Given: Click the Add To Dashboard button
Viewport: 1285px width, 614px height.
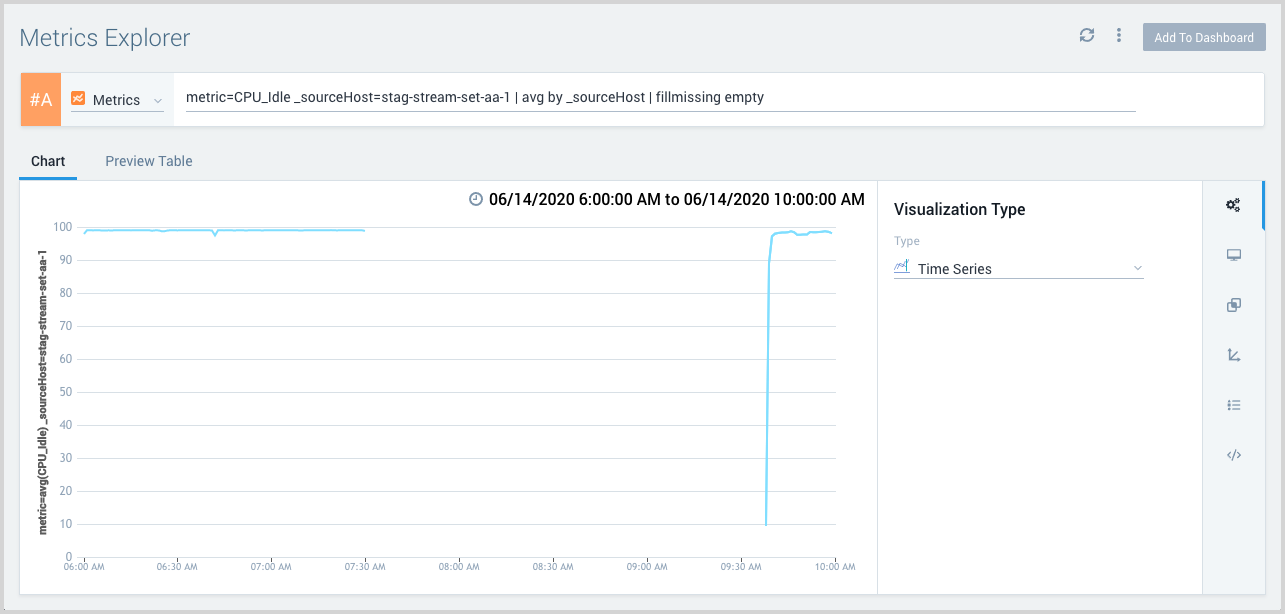Looking at the screenshot, I should coord(1204,38).
